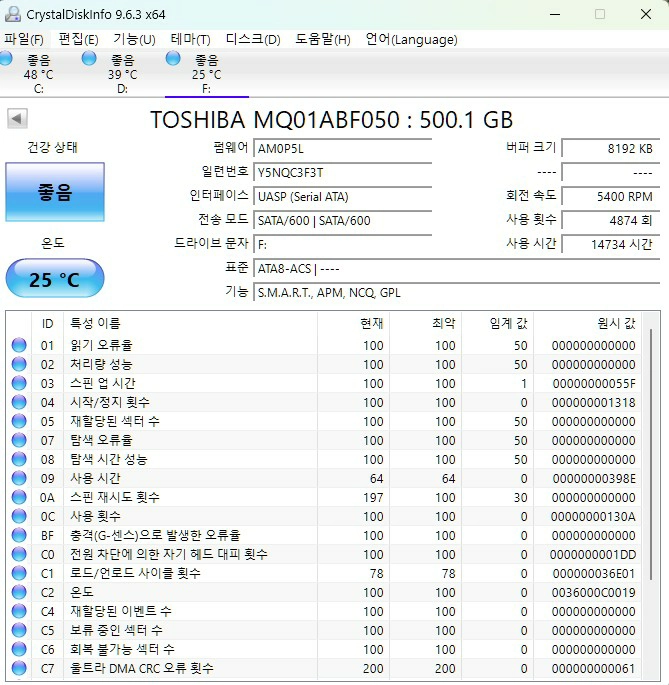Click the 펌웨어 field AM0P5L
Viewport: 669px width, 685px height.
pyautogui.click(x=343, y=149)
